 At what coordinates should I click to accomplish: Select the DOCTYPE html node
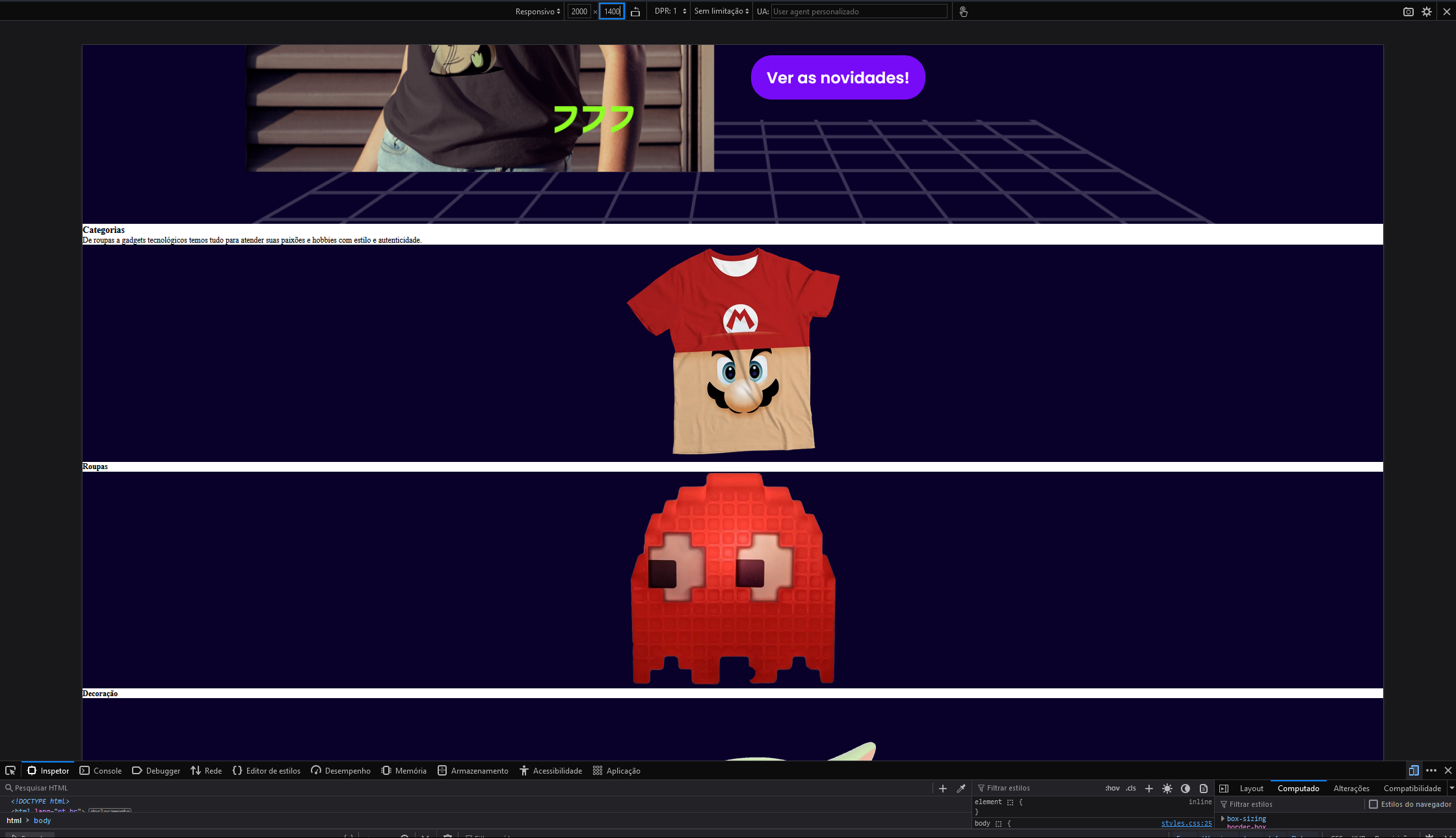[40, 801]
